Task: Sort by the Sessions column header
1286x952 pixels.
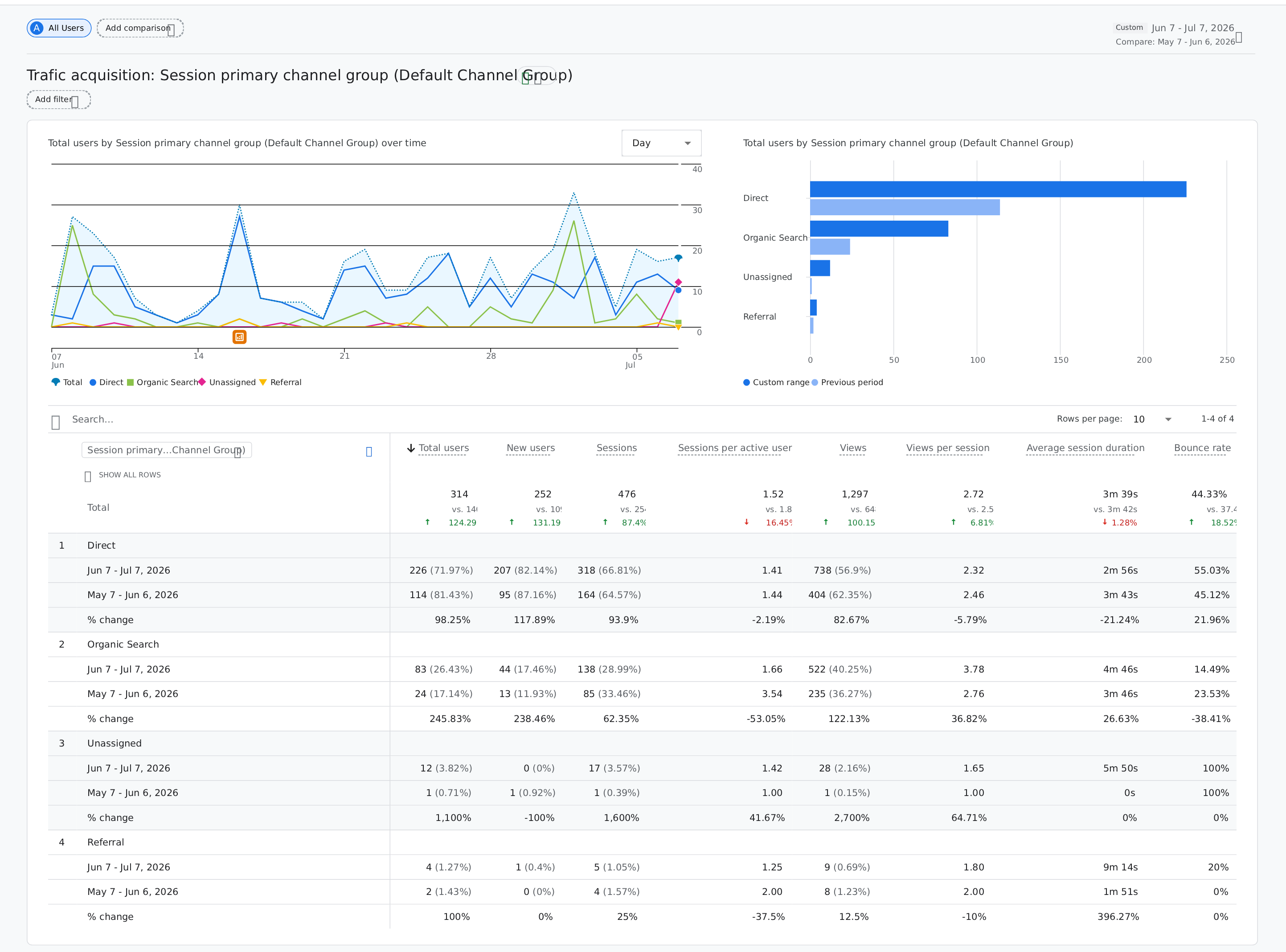Action: coord(616,448)
